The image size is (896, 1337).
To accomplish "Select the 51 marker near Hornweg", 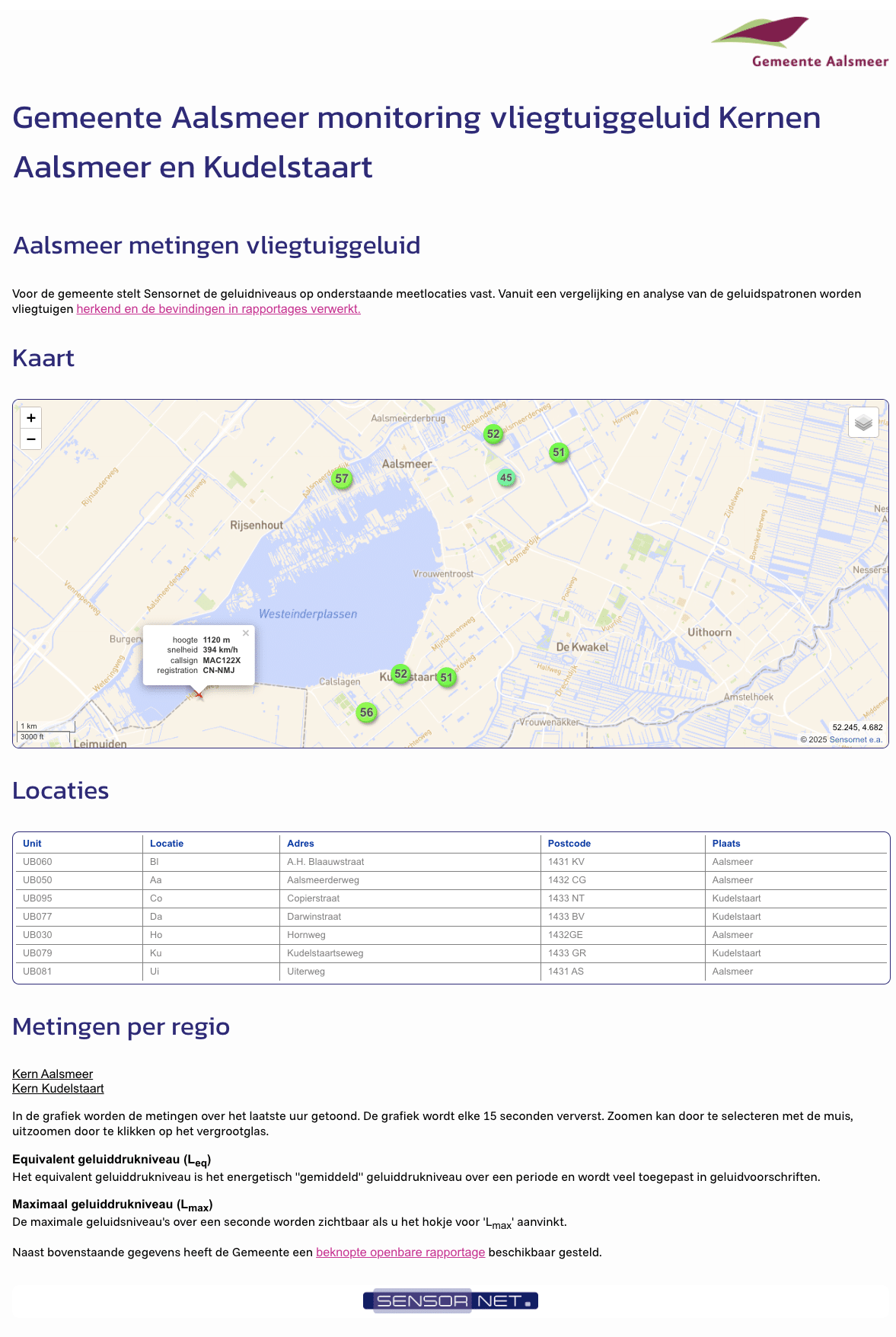I will tap(559, 452).
